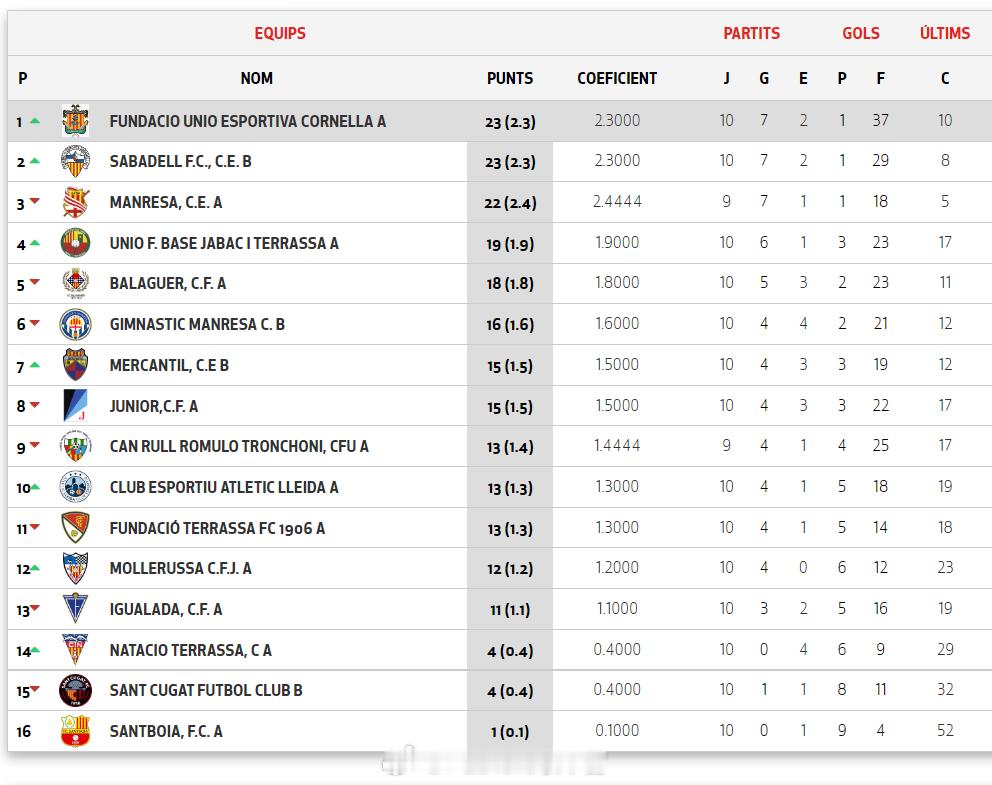This screenshot has width=992, height=785.
Task: Click the C column header
Action: tap(945, 78)
